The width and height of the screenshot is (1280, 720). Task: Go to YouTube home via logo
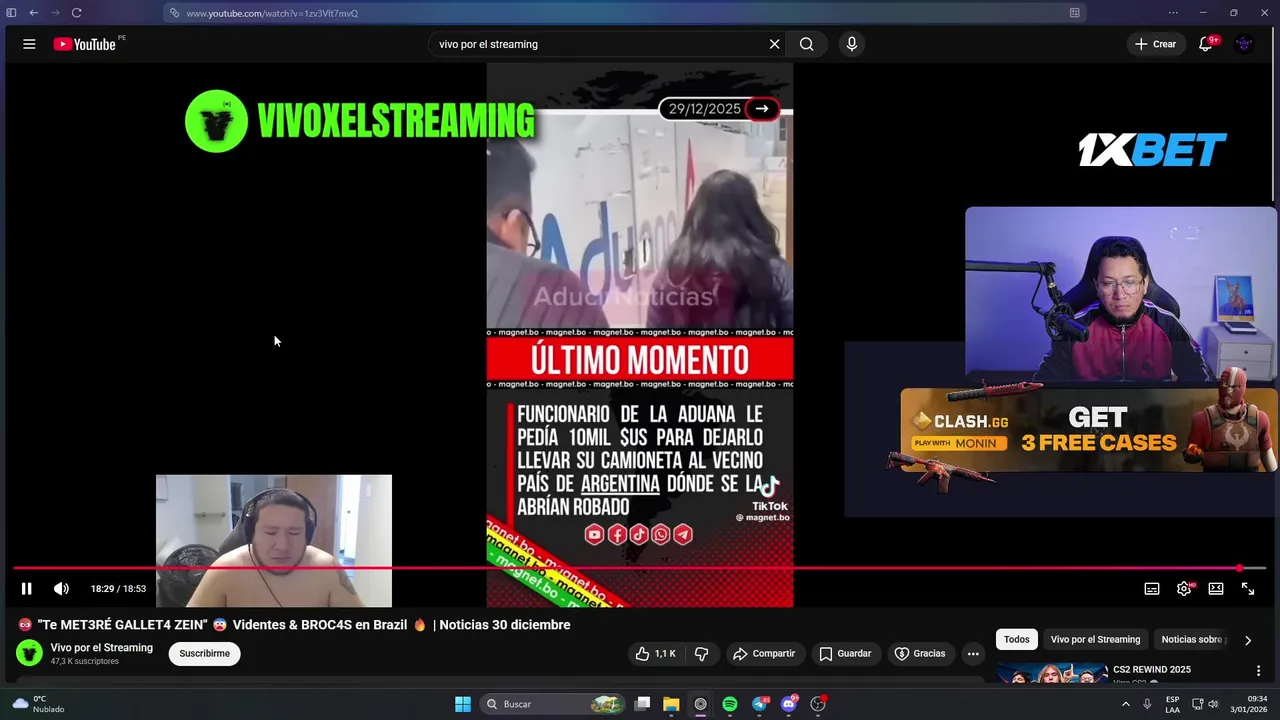85,44
